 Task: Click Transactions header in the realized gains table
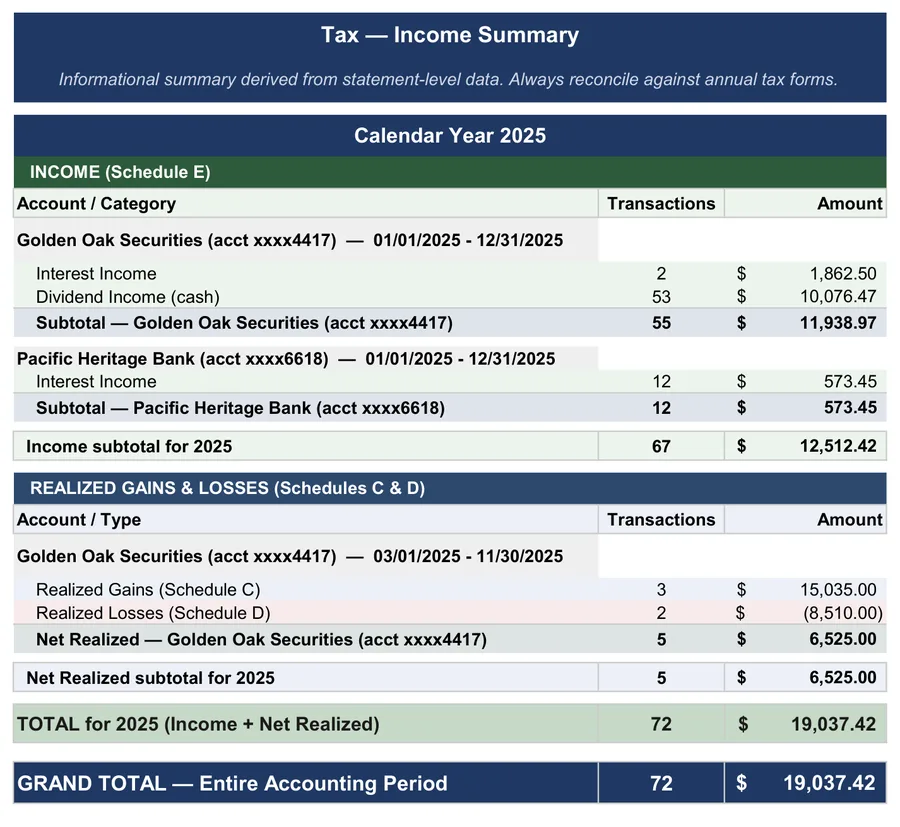661,520
